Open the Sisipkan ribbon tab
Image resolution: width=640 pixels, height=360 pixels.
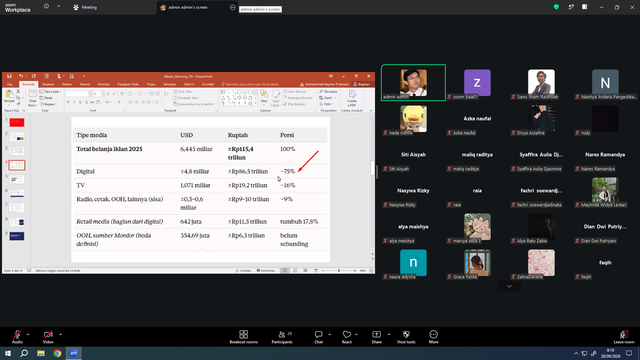pos(48,84)
